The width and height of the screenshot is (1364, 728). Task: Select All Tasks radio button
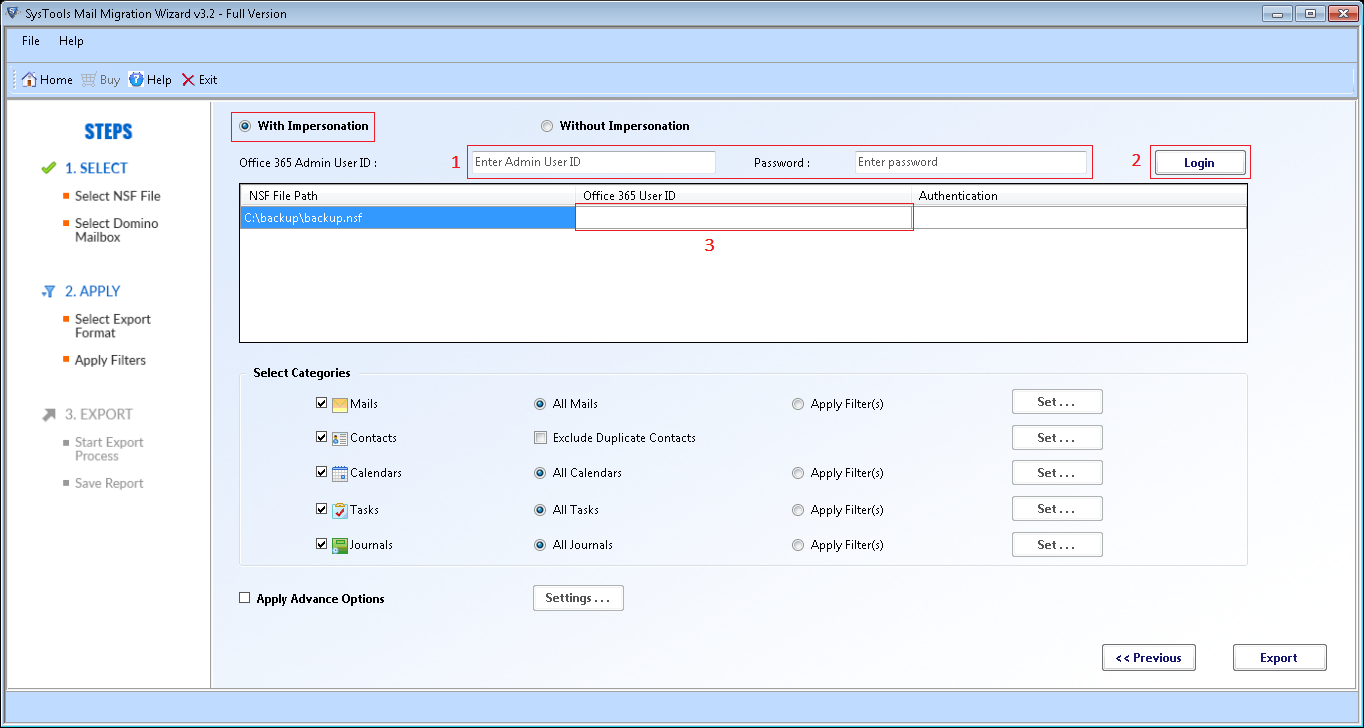tap(540, 510)
